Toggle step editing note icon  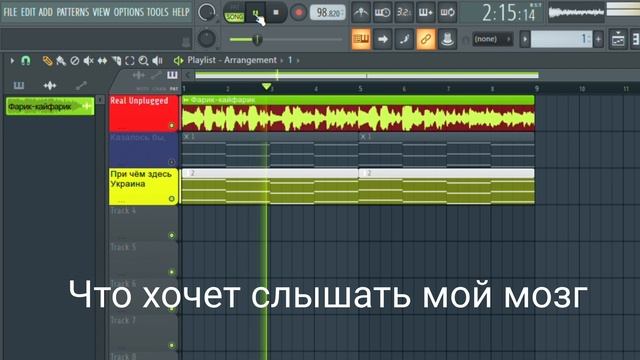(404, 39)
